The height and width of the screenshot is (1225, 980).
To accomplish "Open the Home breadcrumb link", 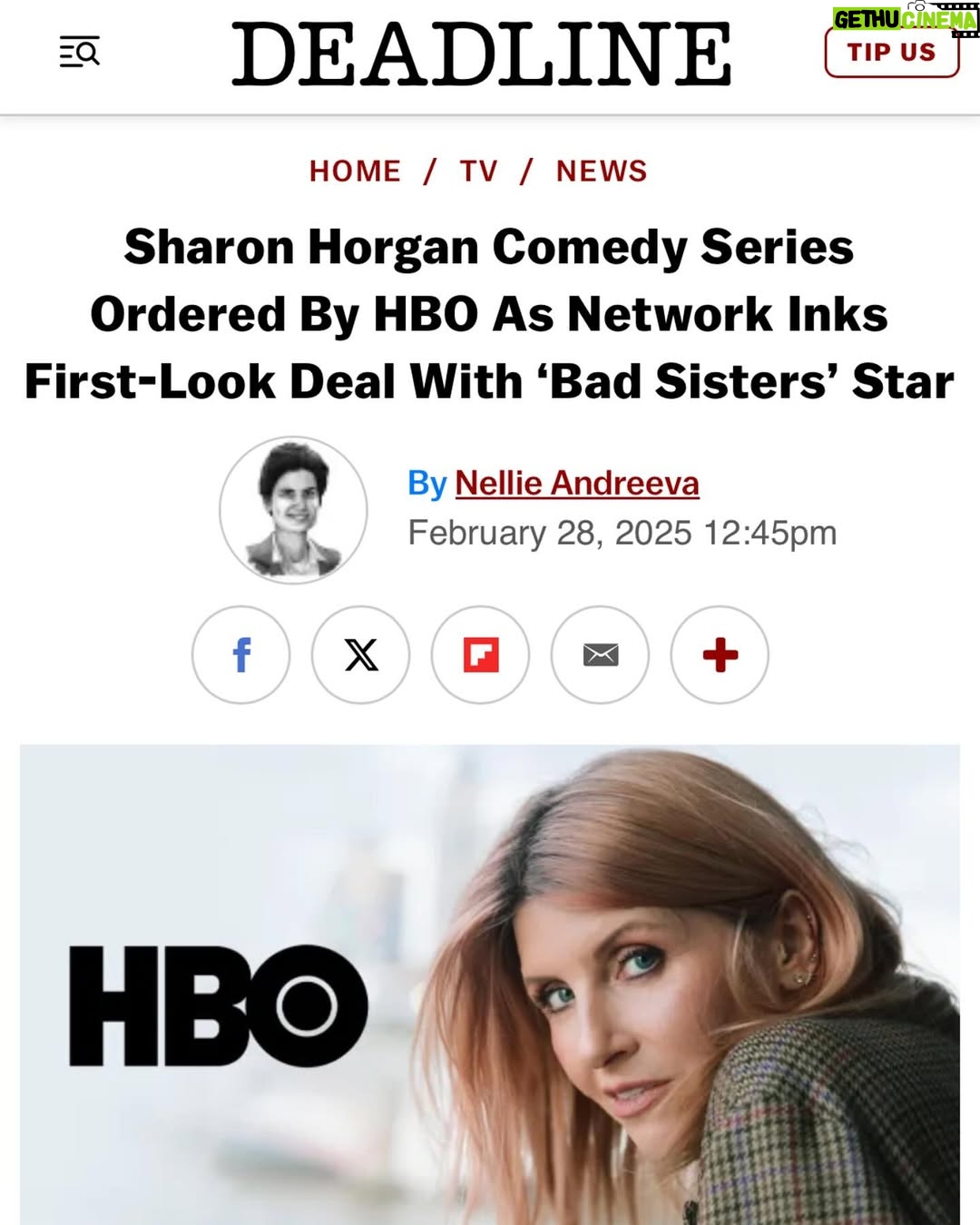I will pyautogui.click(x=355, y=171).
